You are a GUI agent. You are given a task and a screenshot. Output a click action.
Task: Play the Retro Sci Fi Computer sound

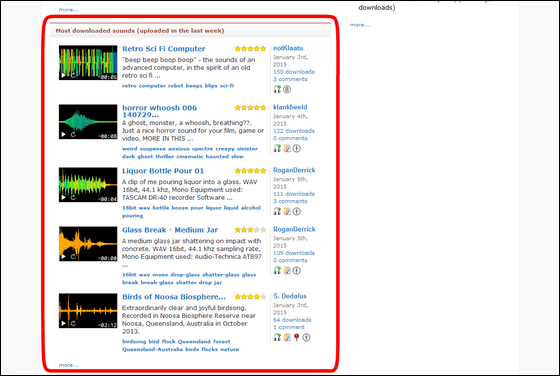(64, 75)
